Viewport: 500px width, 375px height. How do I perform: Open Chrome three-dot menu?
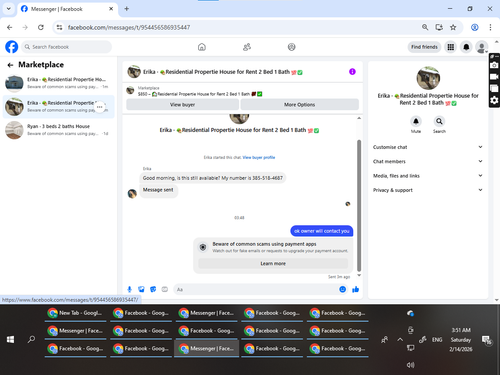click(490, 27)
